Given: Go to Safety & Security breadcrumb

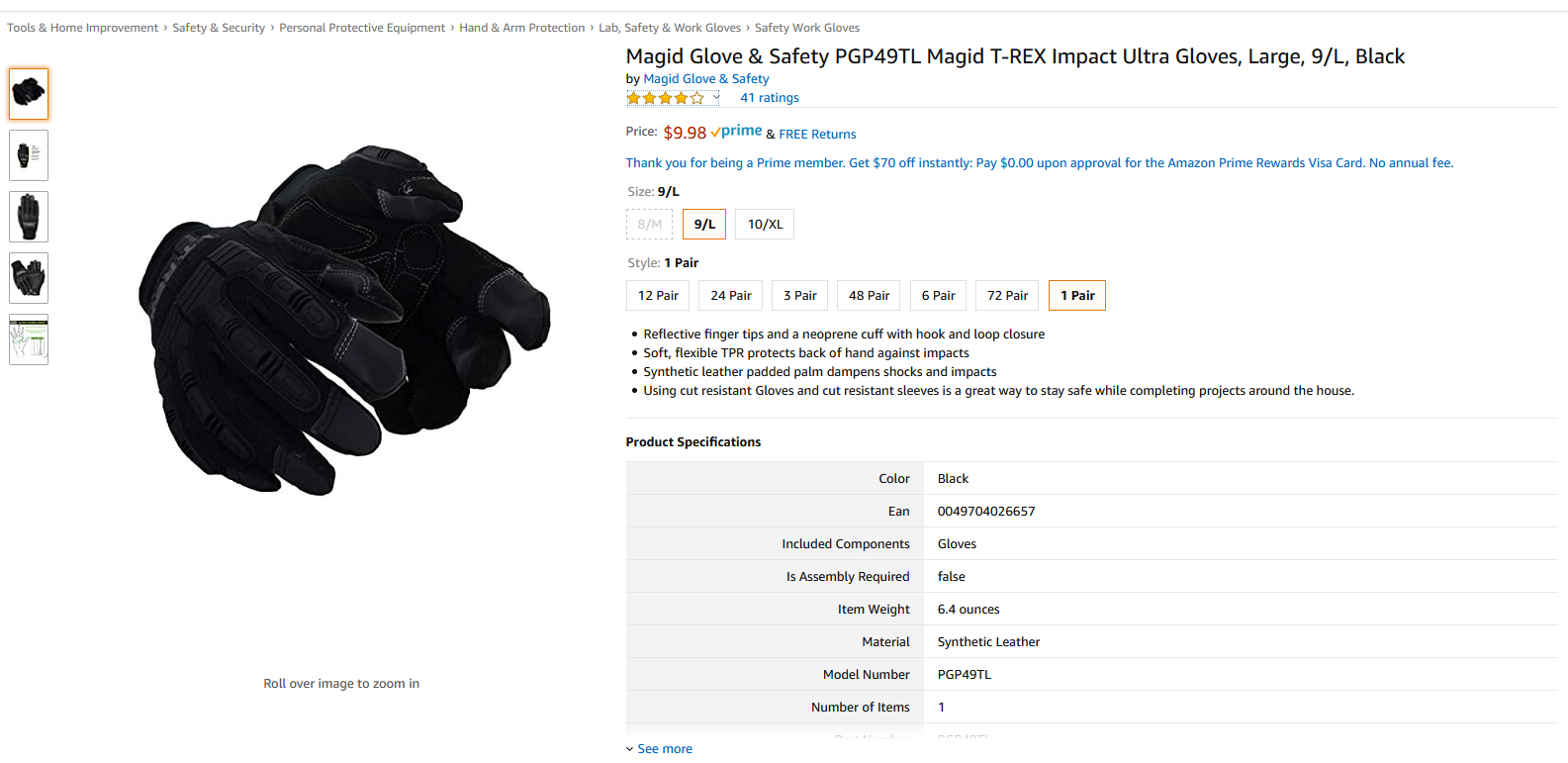Looking at the screenshot, I should tap(219, 28).
